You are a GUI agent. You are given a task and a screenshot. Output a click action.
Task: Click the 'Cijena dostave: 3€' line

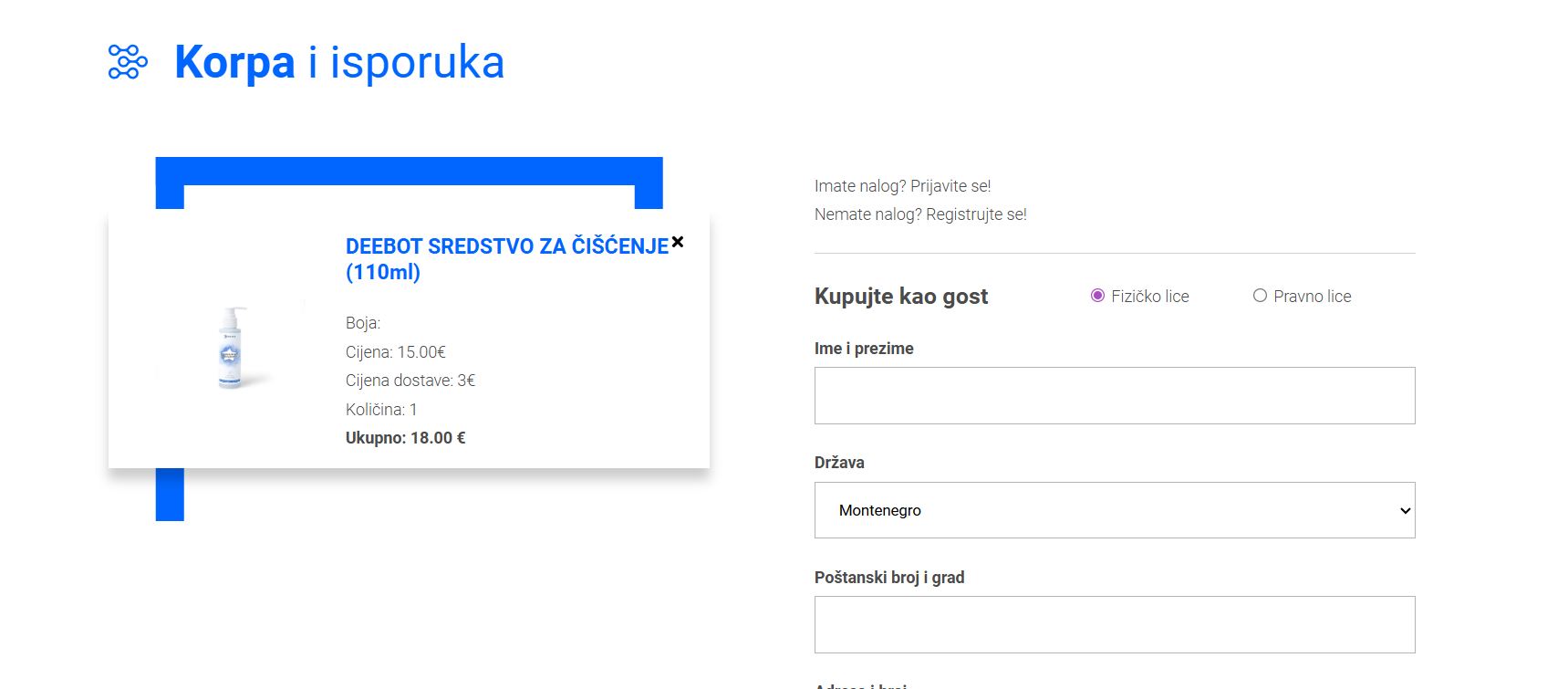(x=410, y=381)
